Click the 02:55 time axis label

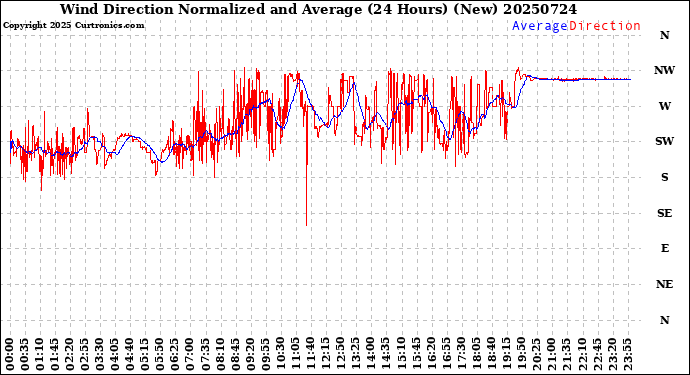tap(84, 354)
